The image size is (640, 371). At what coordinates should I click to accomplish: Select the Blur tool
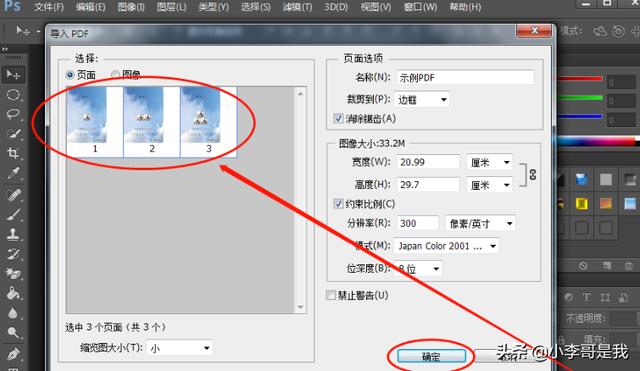pyautogui.click(x=13, y=313)
